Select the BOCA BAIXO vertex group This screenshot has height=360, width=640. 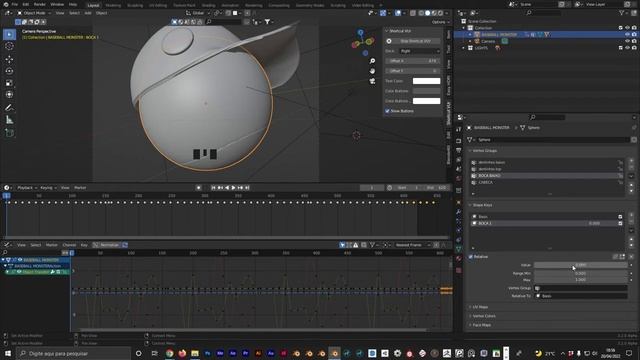[547, 176]
